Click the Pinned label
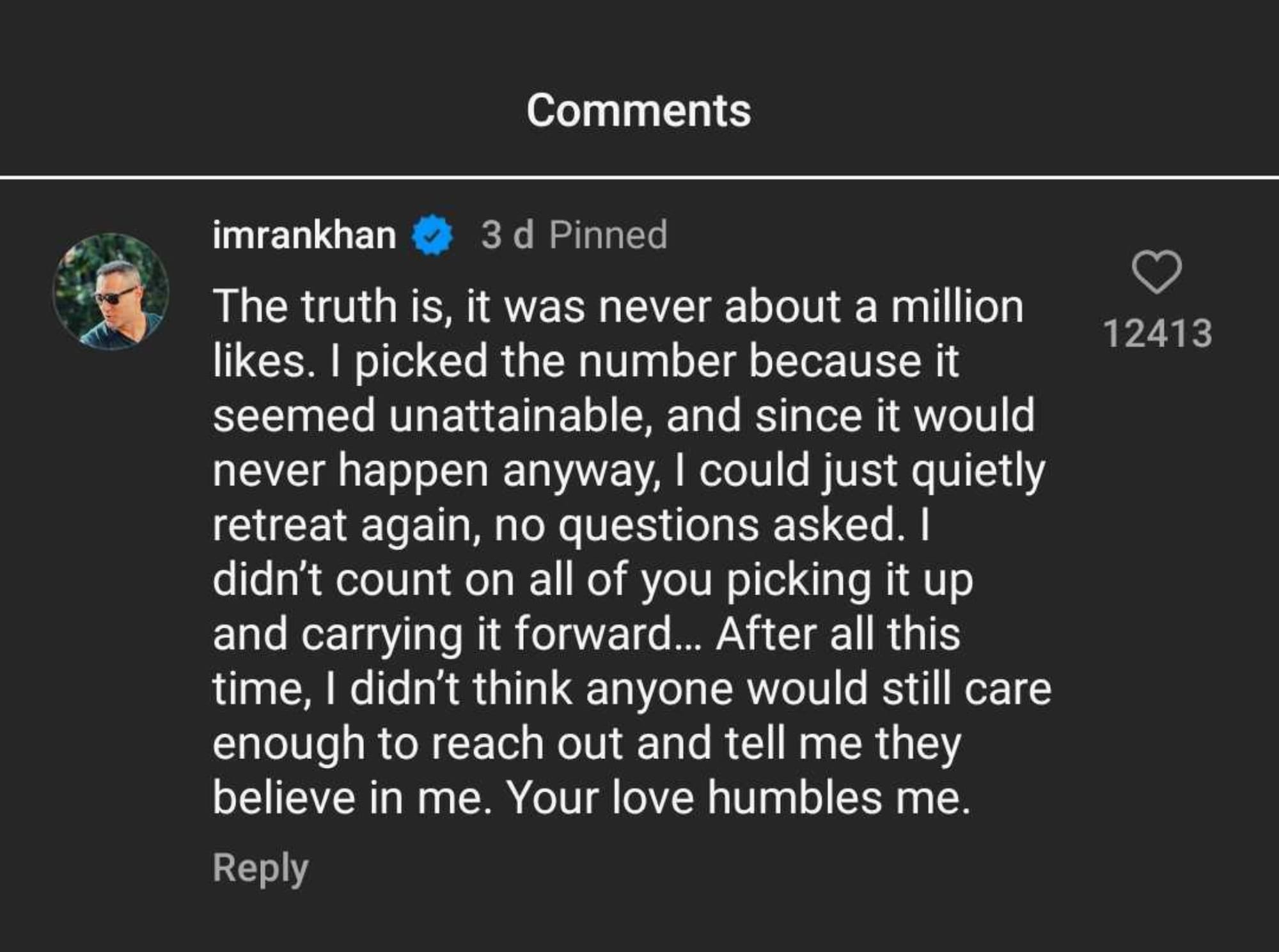 click(x=608, y=235)
